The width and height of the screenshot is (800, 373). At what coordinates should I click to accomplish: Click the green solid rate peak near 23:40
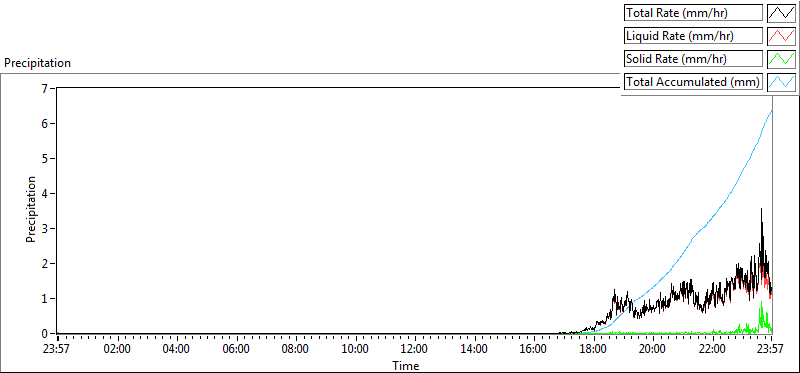tap(762, 303)
